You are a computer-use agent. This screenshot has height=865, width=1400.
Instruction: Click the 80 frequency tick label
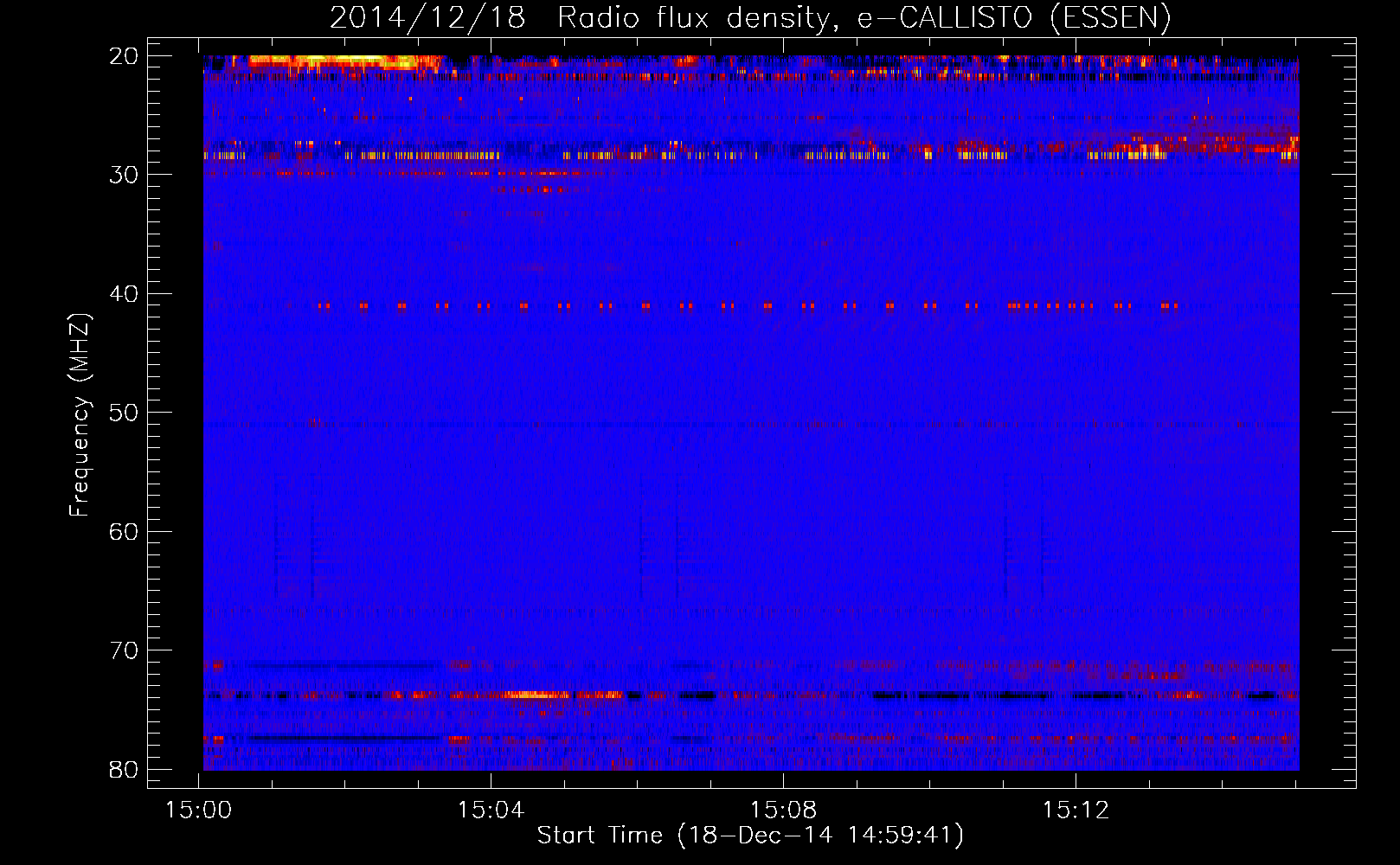(x=124, y=769)
